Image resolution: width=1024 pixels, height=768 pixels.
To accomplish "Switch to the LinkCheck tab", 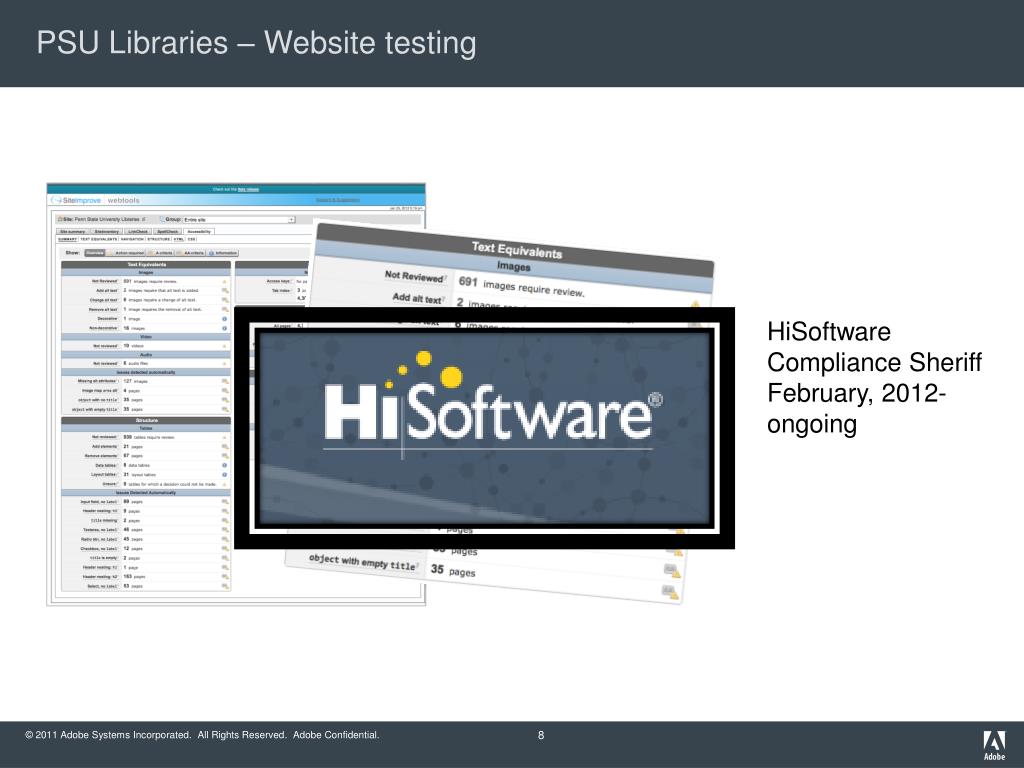I will click(138, 231).
